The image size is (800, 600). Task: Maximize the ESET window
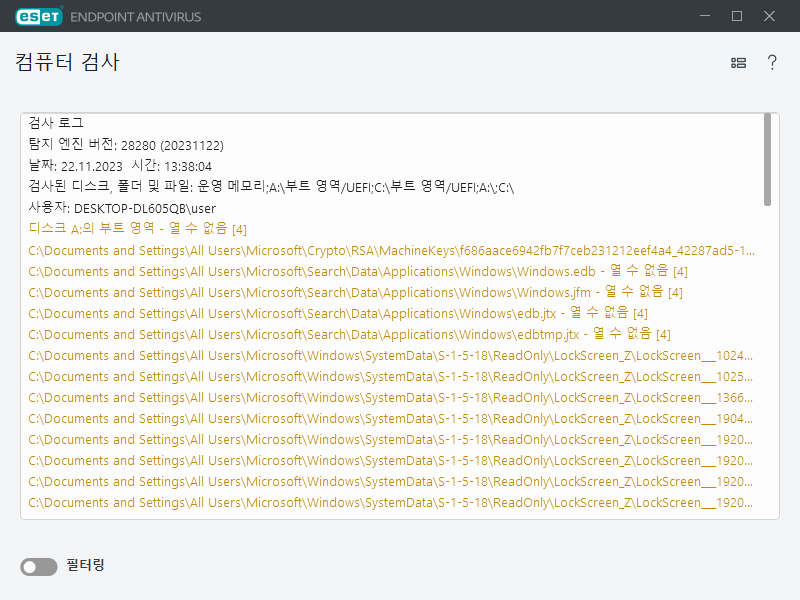coord(737,16)
